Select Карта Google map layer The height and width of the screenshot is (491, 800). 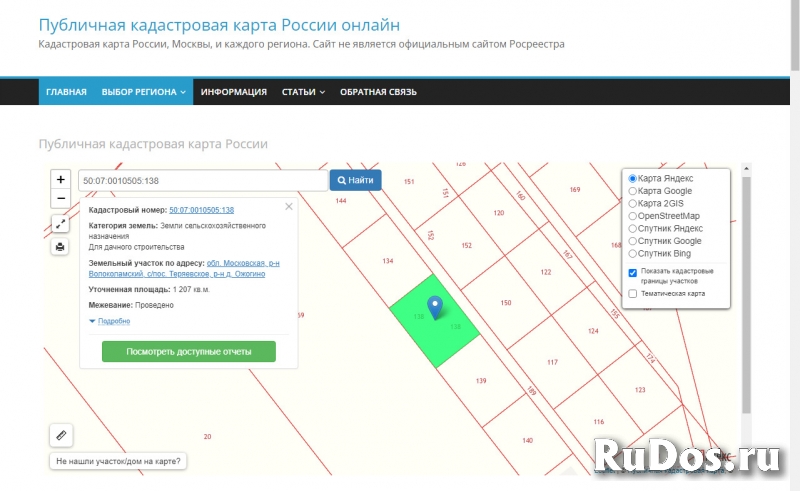click(x=632, y=191)
